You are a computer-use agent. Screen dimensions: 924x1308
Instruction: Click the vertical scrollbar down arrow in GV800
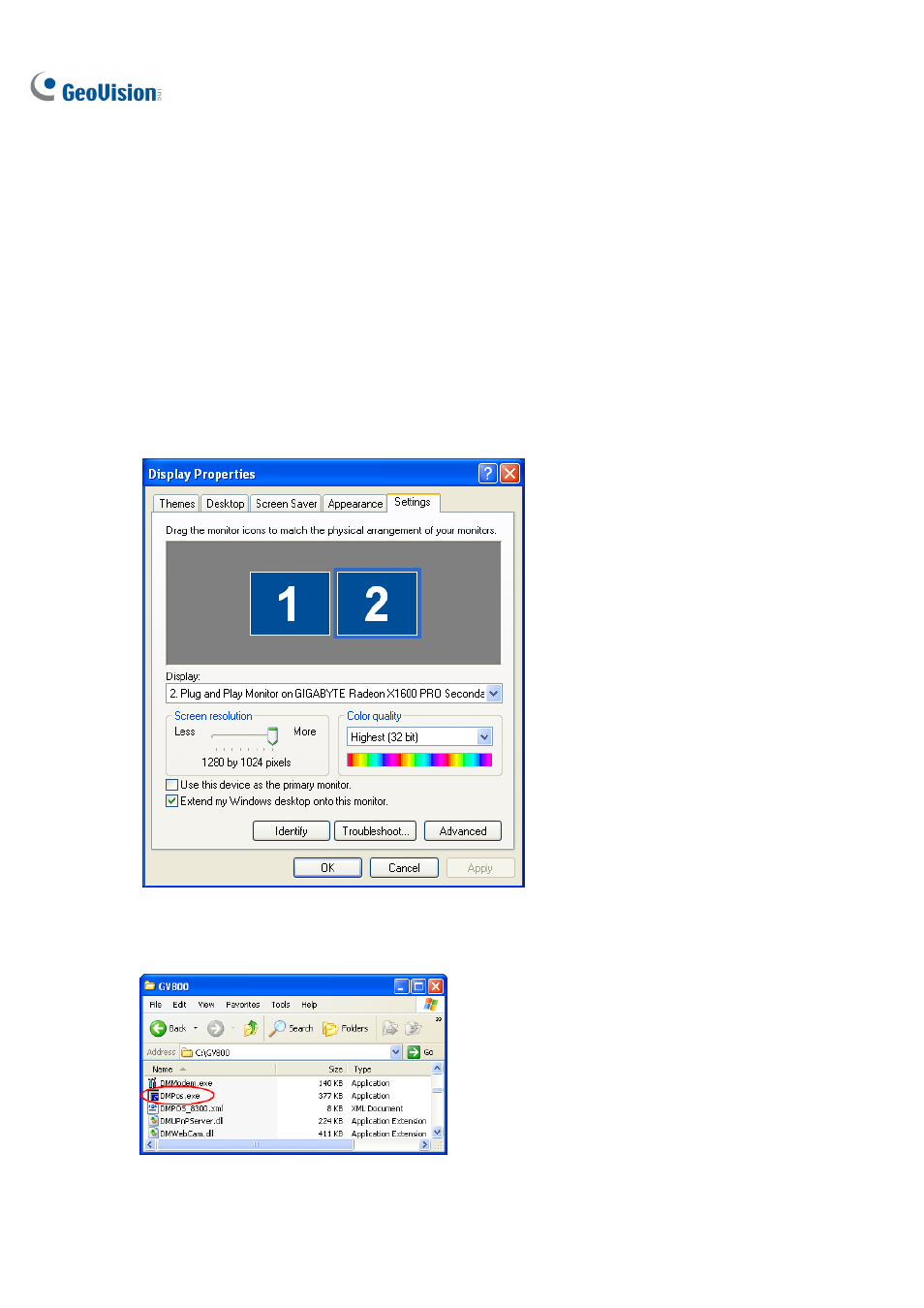click(437, 1133)
